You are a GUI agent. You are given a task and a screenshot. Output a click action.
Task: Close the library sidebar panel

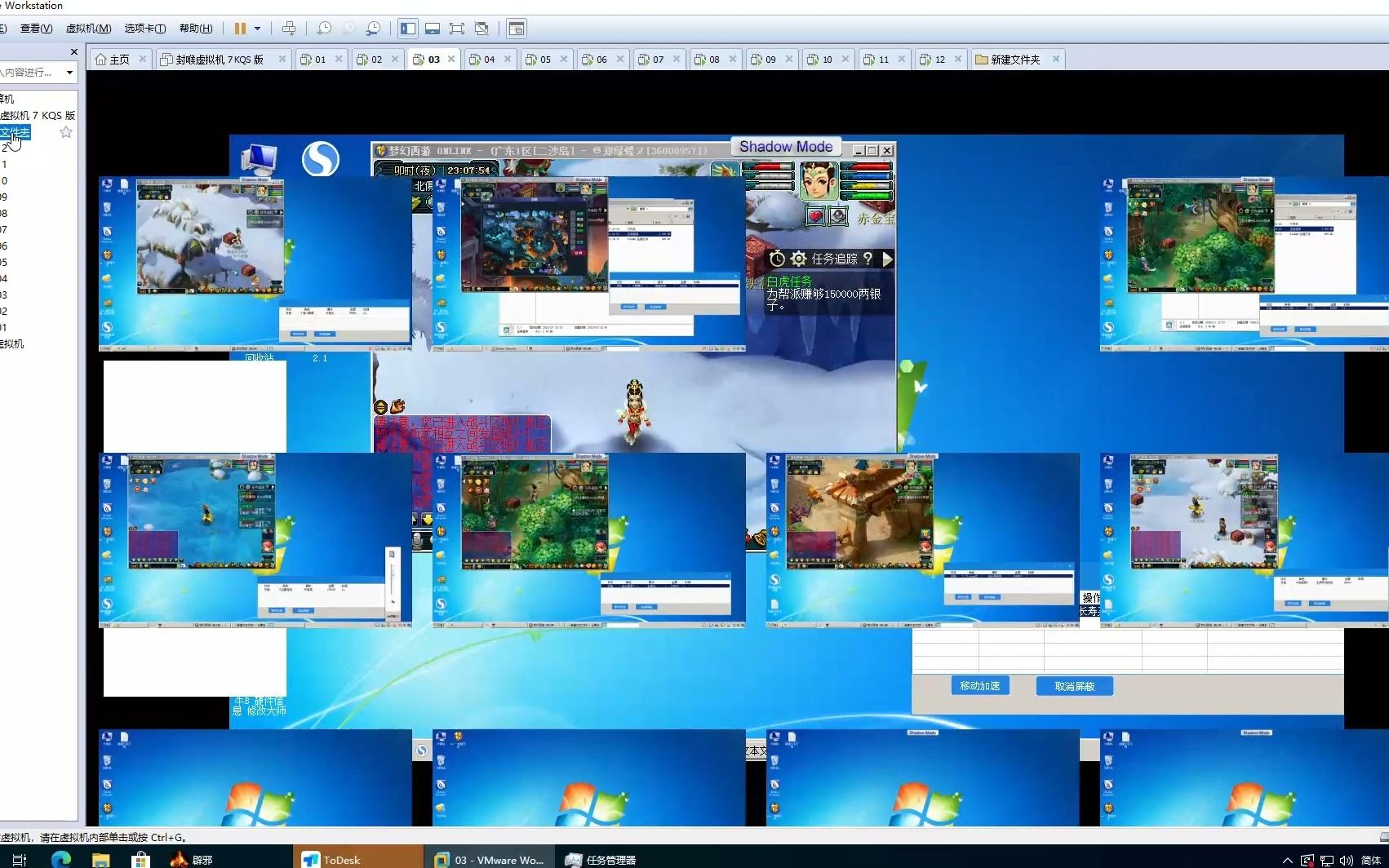[x=74, y=51]
